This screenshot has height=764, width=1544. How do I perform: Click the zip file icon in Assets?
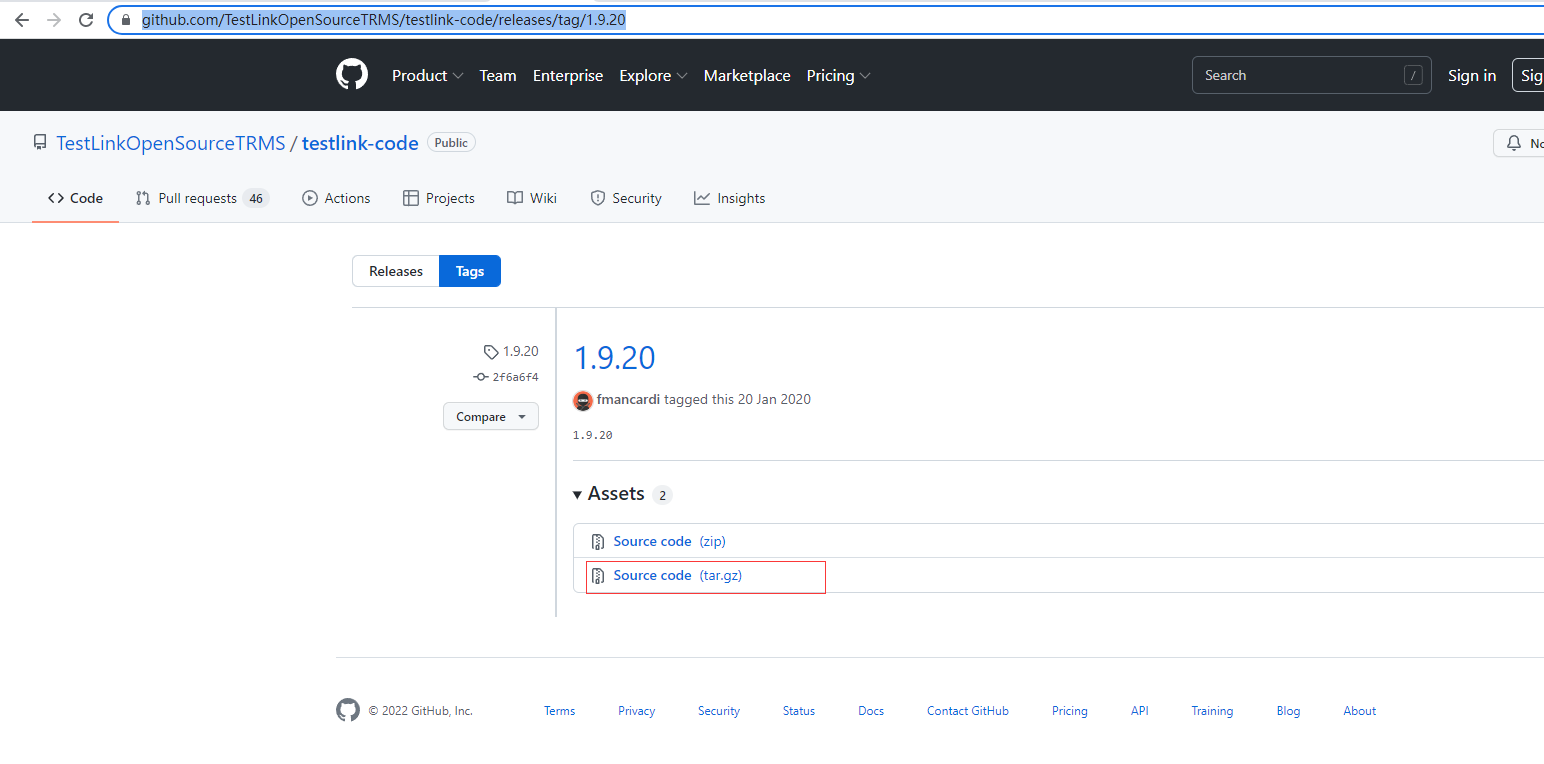597,542
